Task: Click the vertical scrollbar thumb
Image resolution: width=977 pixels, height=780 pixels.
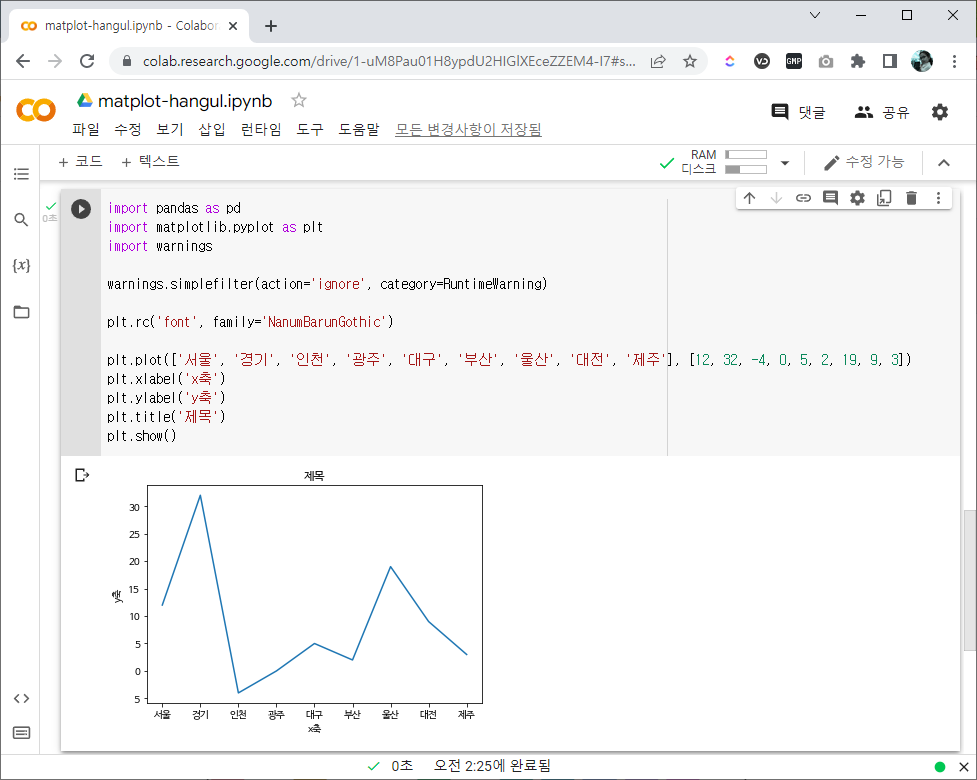Action: pos(970,580)
